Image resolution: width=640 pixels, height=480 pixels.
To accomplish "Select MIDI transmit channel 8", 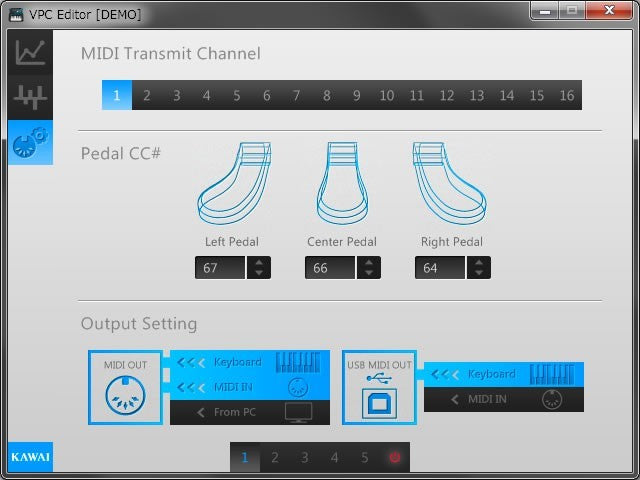I will [327, 95].
